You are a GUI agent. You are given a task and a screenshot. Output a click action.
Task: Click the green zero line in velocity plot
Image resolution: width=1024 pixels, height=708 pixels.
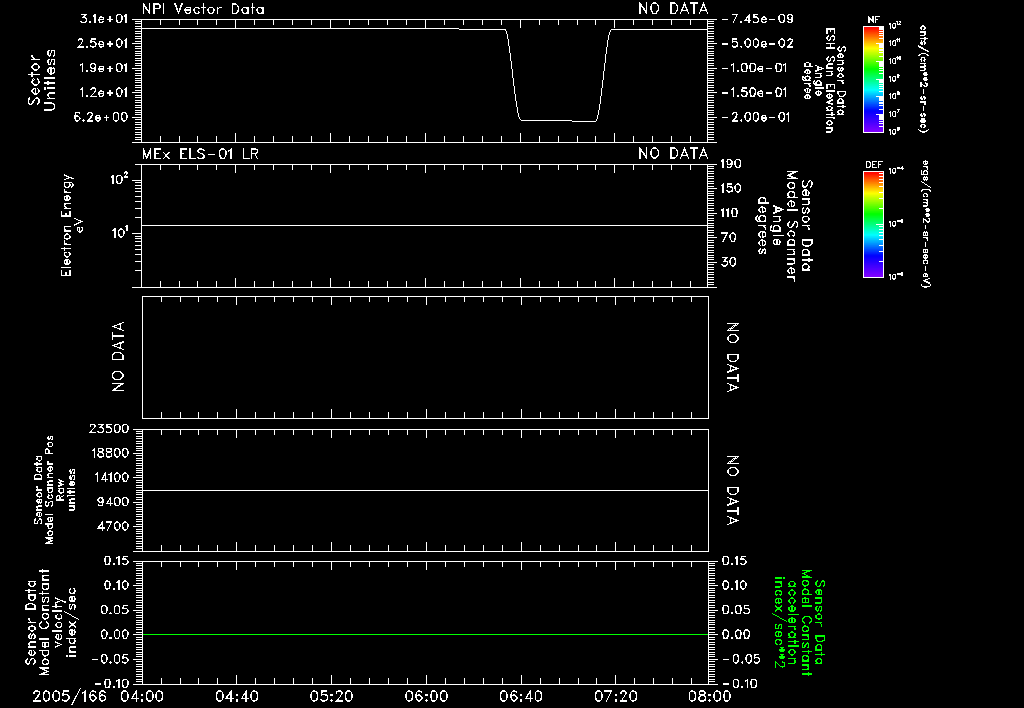point(425,634)
